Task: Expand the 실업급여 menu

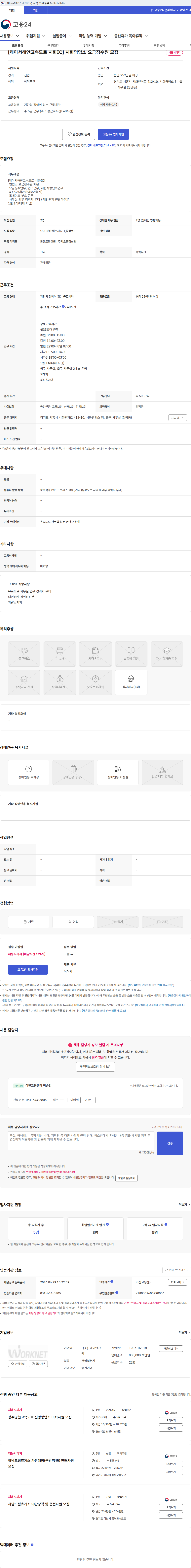Action: point(62,36)
